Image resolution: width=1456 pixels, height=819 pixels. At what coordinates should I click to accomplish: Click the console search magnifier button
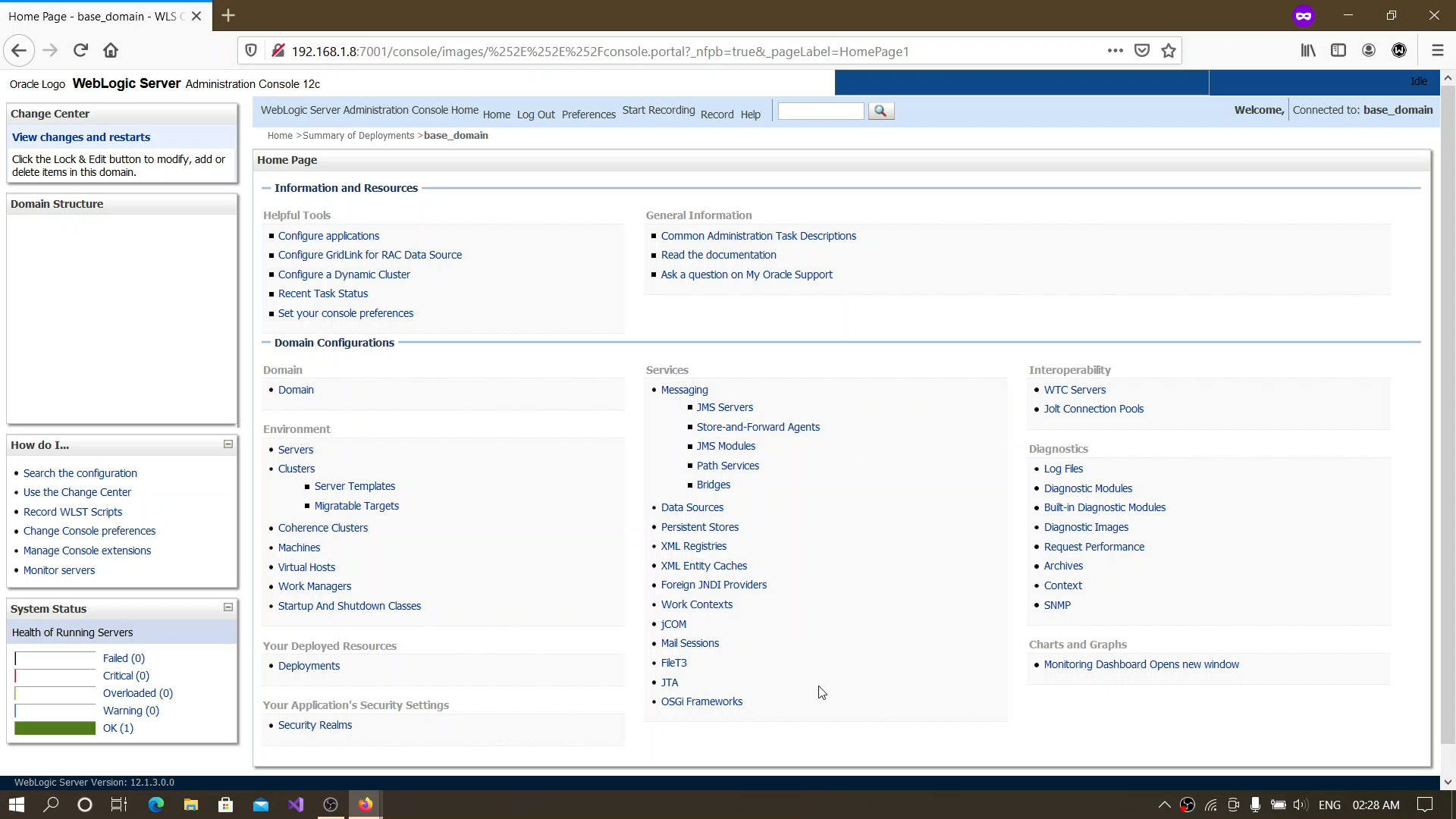point(880,111)
